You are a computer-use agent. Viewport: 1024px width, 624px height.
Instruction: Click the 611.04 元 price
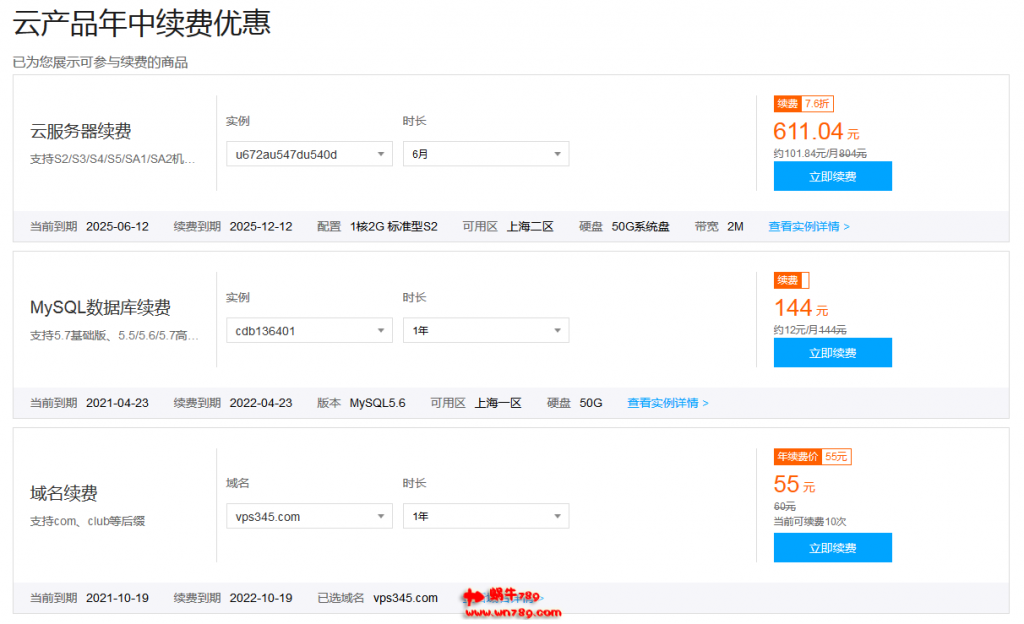coord(815,131)
